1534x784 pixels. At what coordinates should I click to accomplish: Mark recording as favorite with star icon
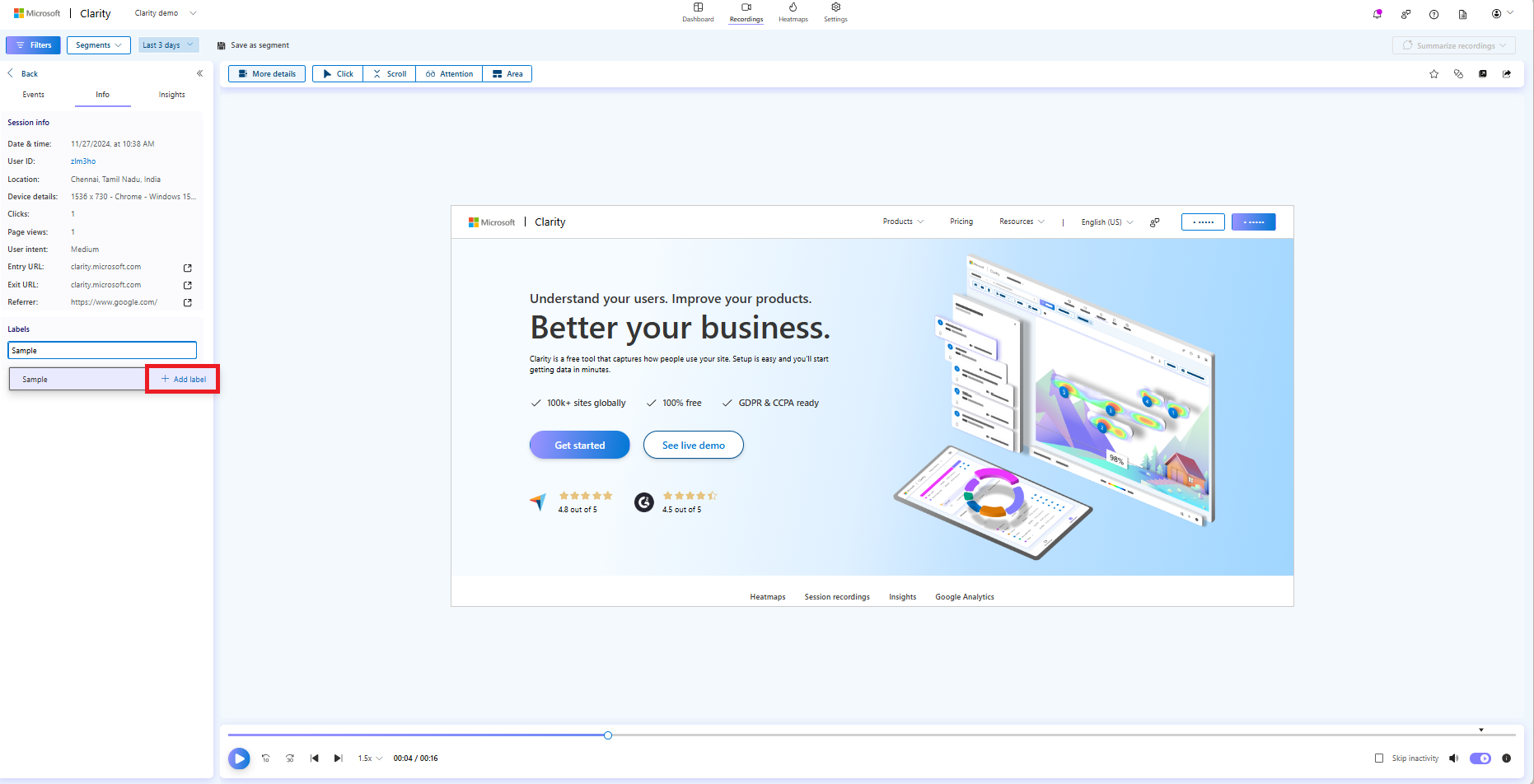click(1433, 74)
